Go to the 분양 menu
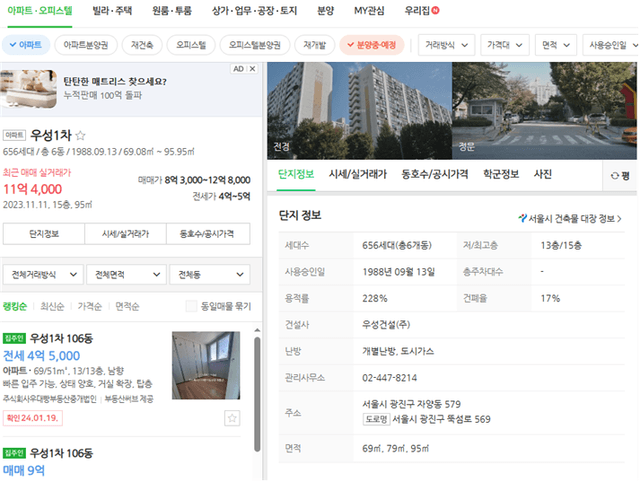 (325, 11)
